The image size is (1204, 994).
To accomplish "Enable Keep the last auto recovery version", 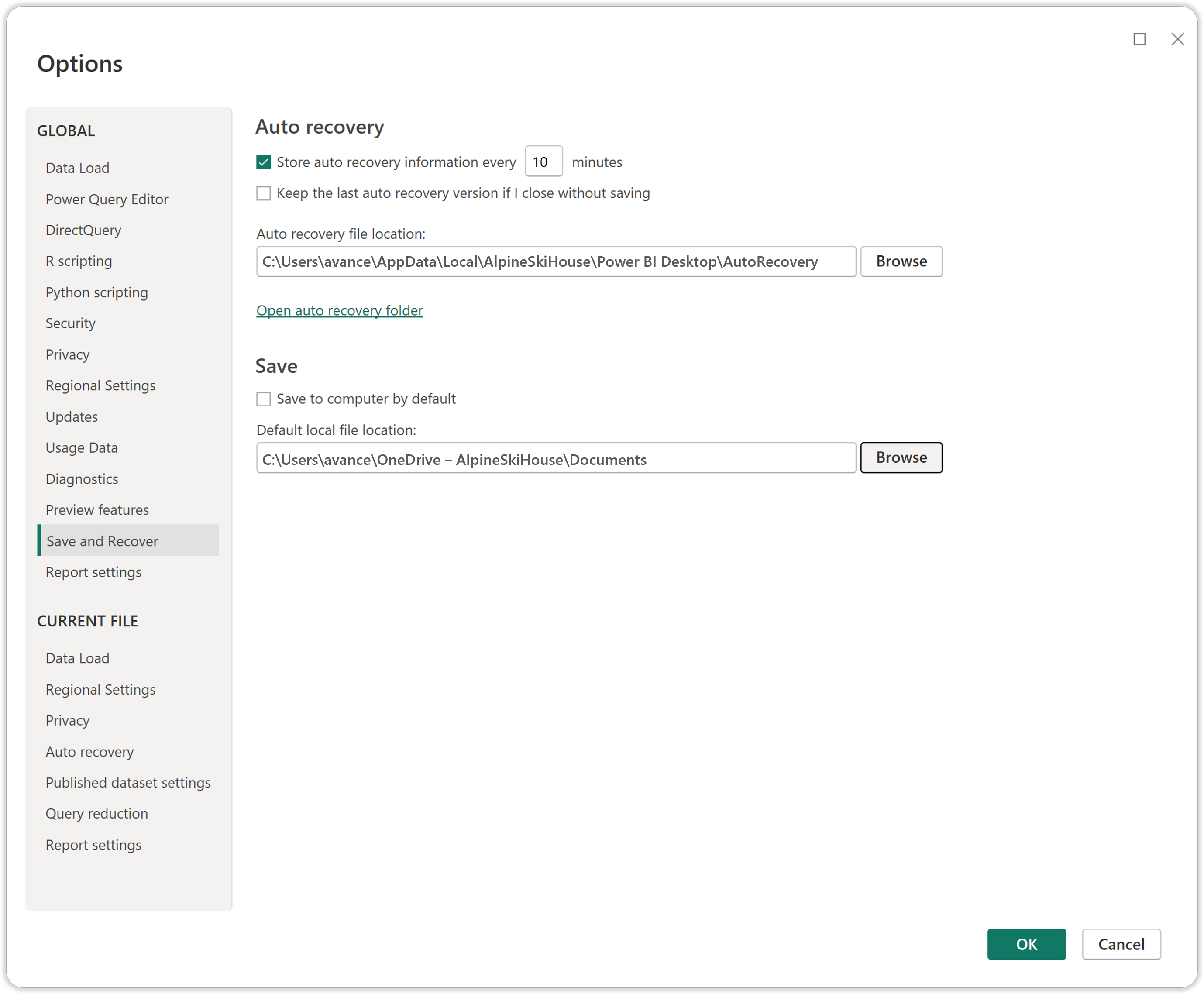I will tap(263, 193).
